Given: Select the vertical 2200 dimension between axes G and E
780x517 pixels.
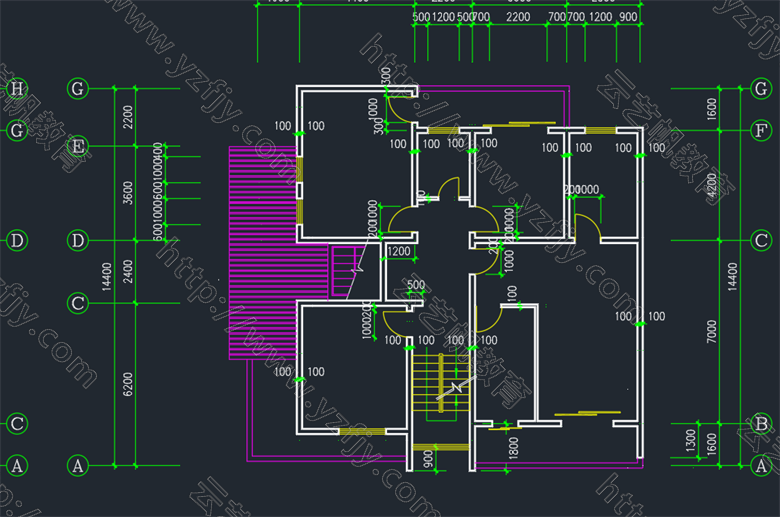Looking at the screenshot, I should tap(128, 117).
